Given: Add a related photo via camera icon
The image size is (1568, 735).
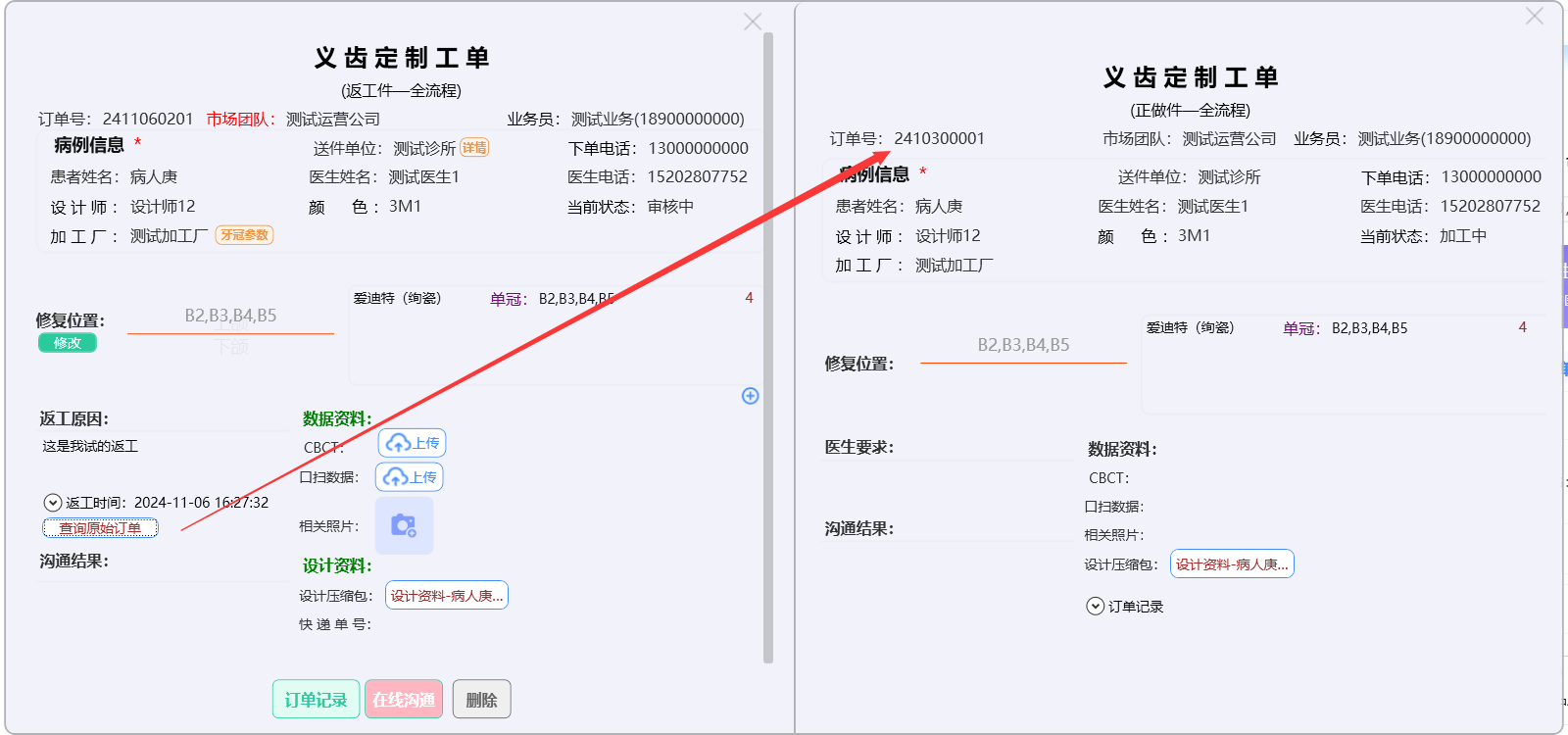Looking at the screenshot, I should (404, 526).
